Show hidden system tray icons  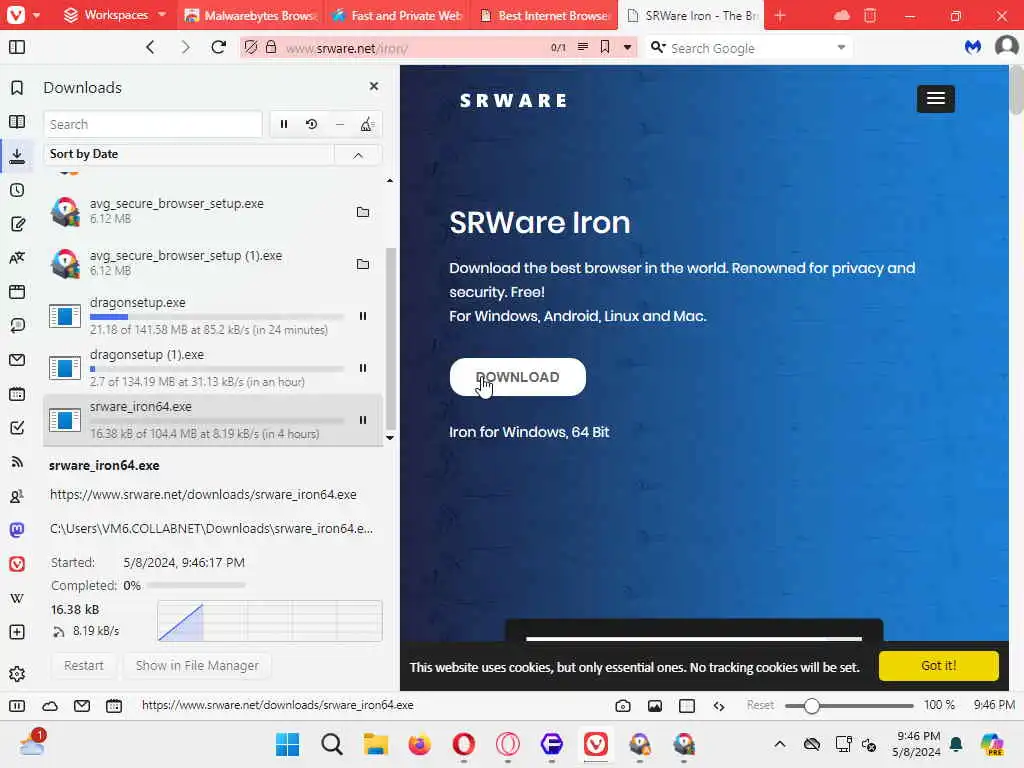(x=780, y=744)
